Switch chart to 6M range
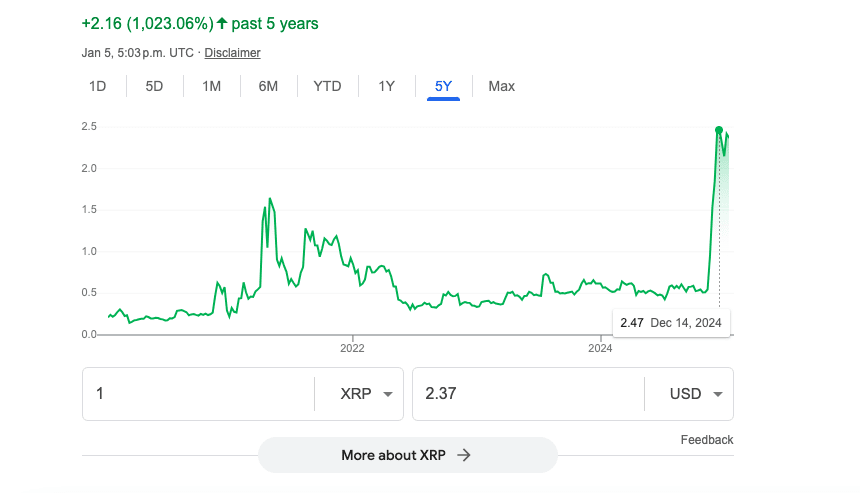 pos(268,86)
